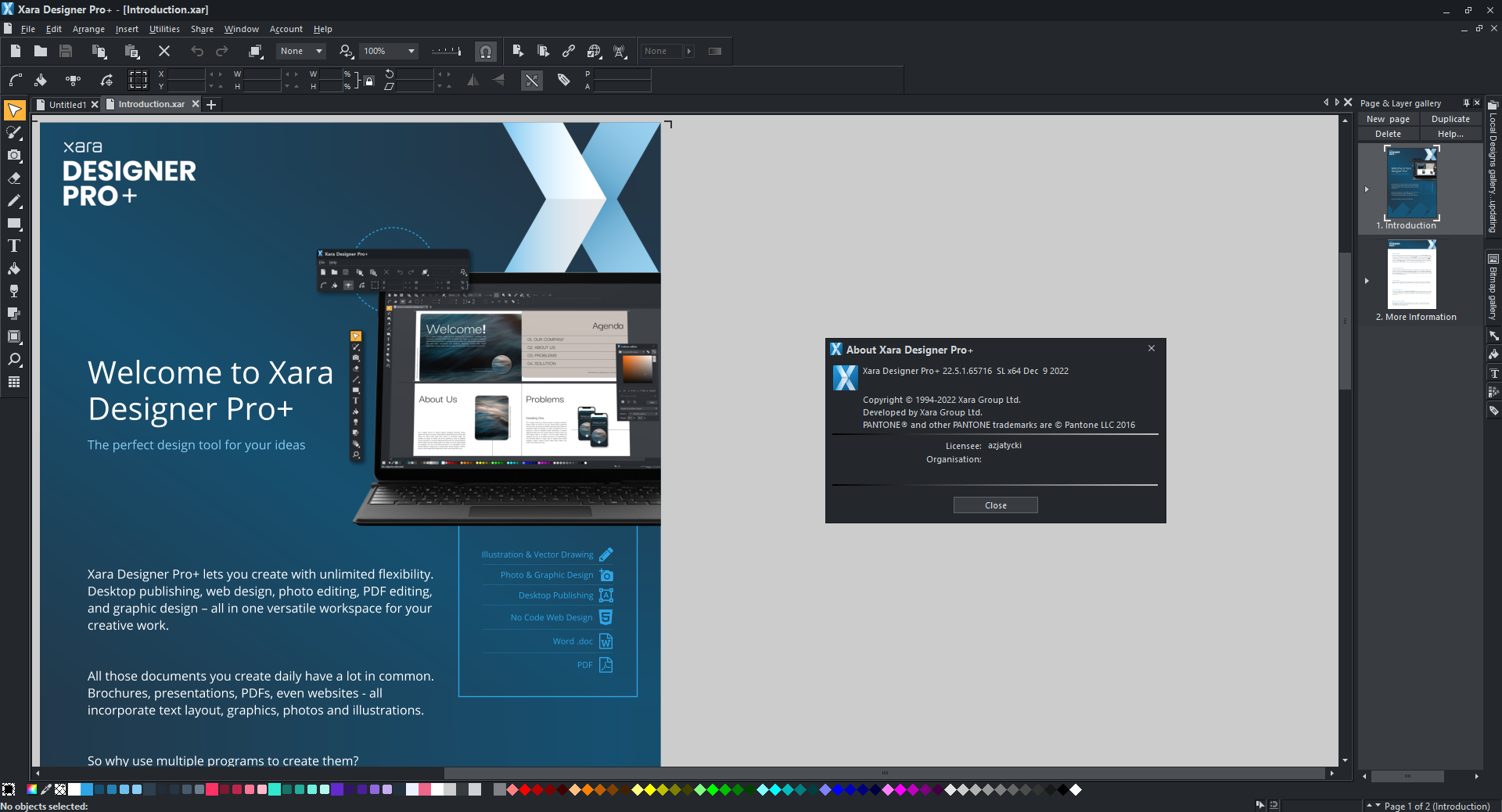Click the Redo arrow
Screen dimensions: 1502x812
coord(222,51)
